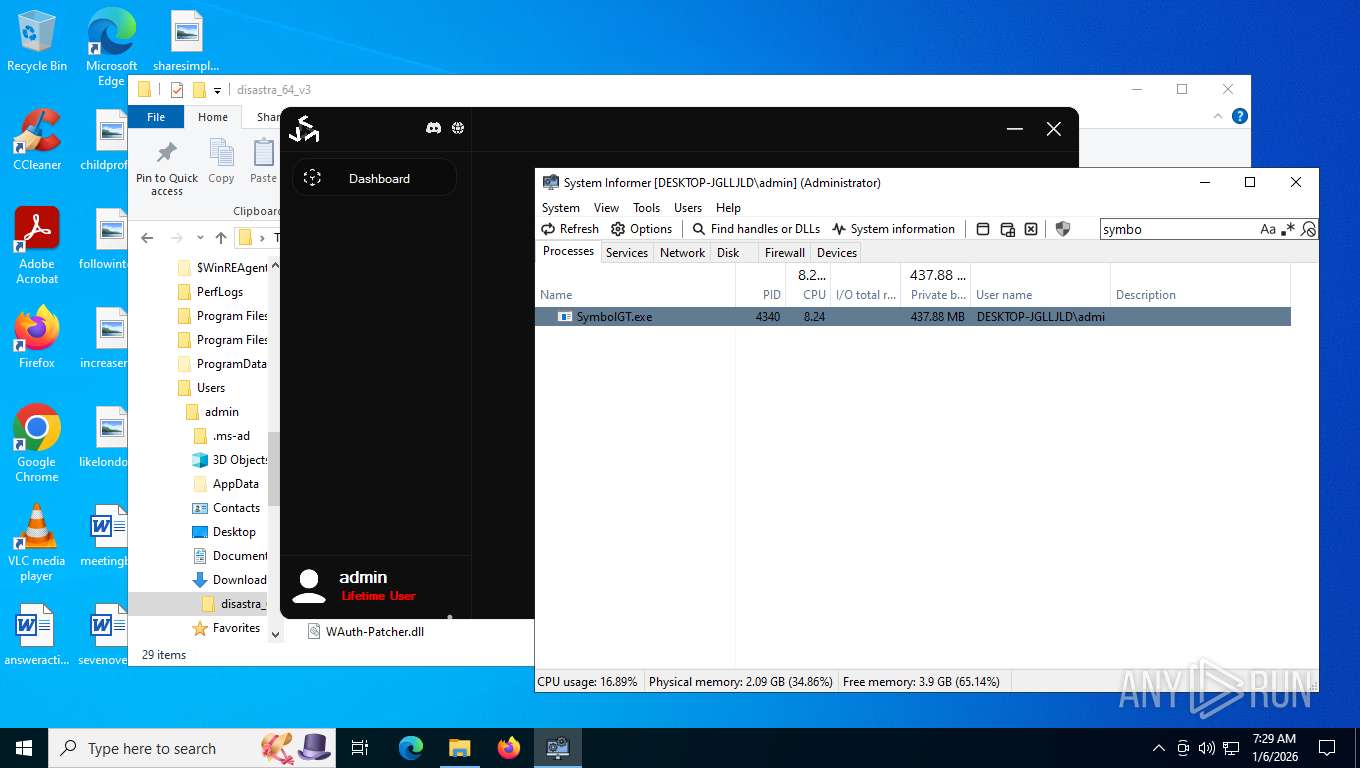1360x768 pixels.
Task: Show hidden system tray icons
Action: [1159, 748]
